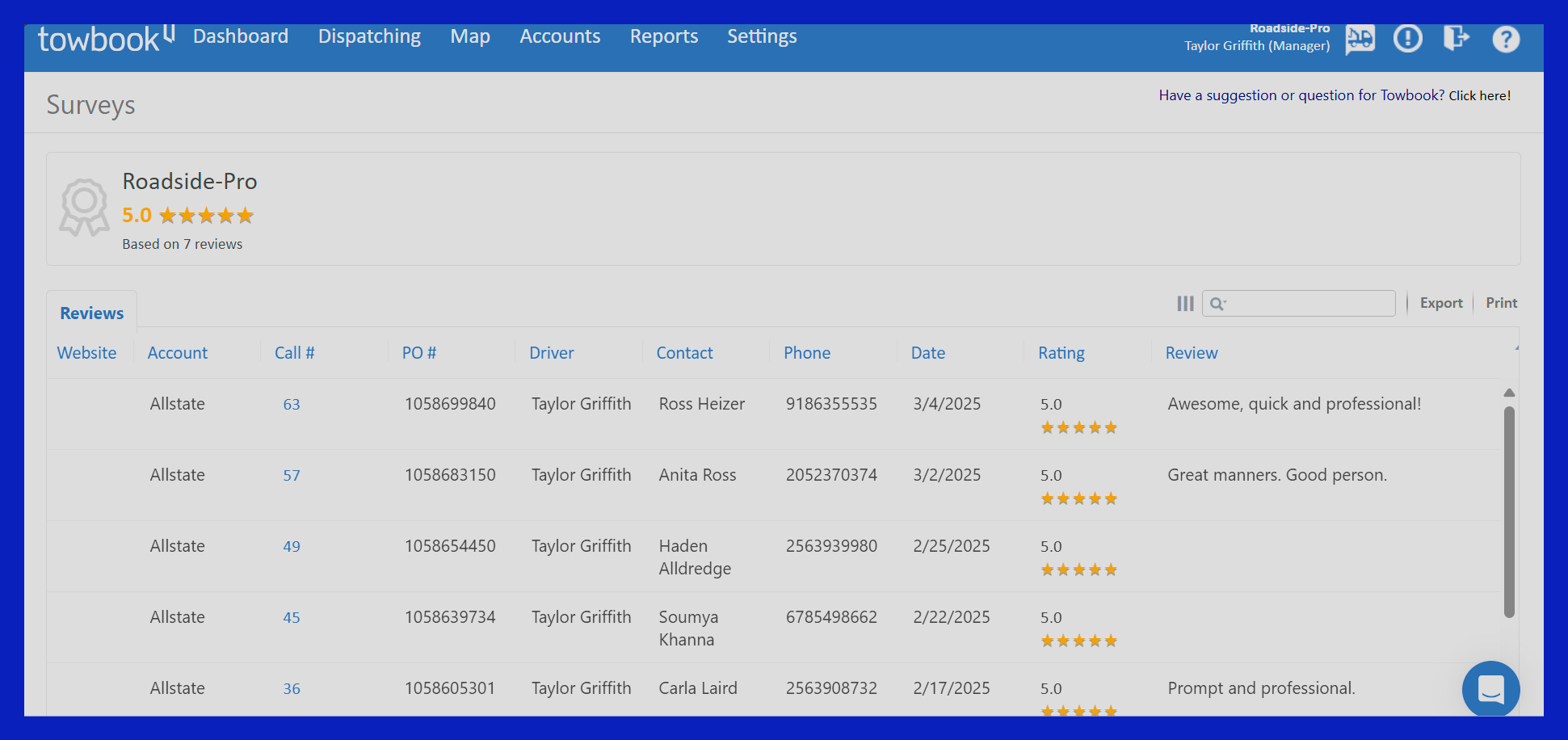Sort by Rating column header
This screenshot has height=740, width=1568.
(x=1061, y=353)
